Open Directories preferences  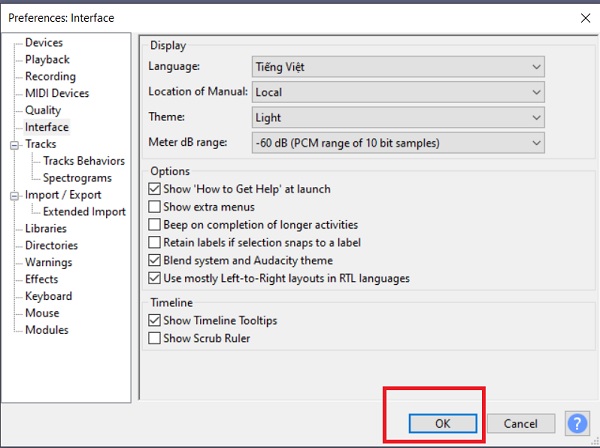tap(51, 245)
